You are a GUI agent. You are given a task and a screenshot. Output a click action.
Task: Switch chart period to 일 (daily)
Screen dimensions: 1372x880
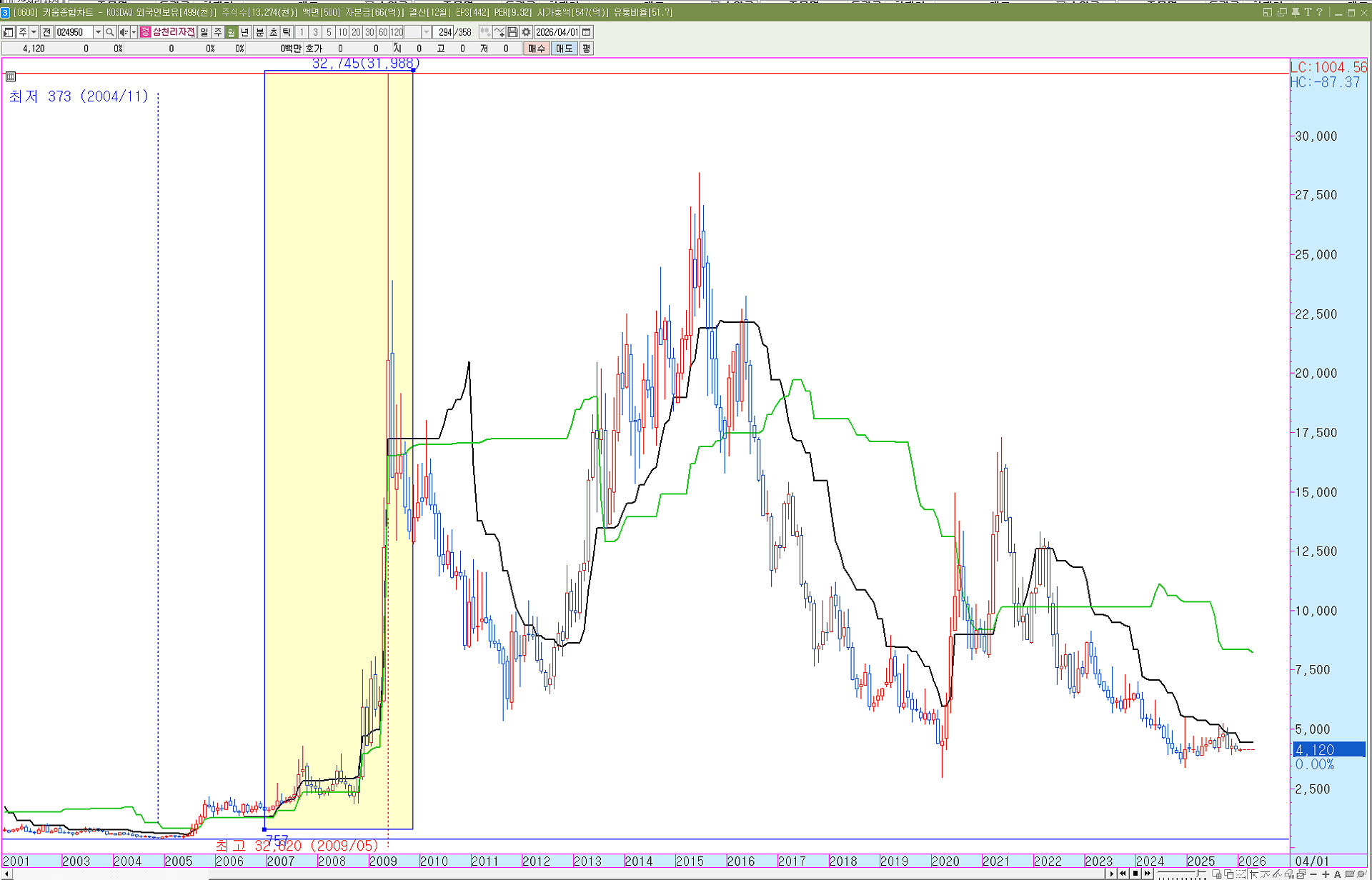point(204,32)
